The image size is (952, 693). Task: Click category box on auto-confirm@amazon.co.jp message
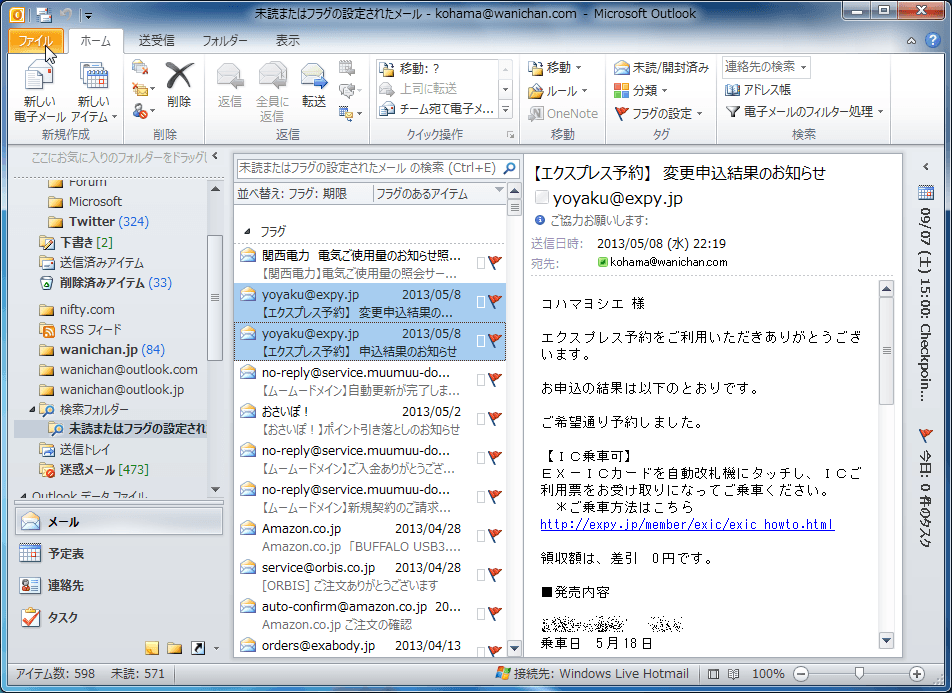tap(481, 613)
